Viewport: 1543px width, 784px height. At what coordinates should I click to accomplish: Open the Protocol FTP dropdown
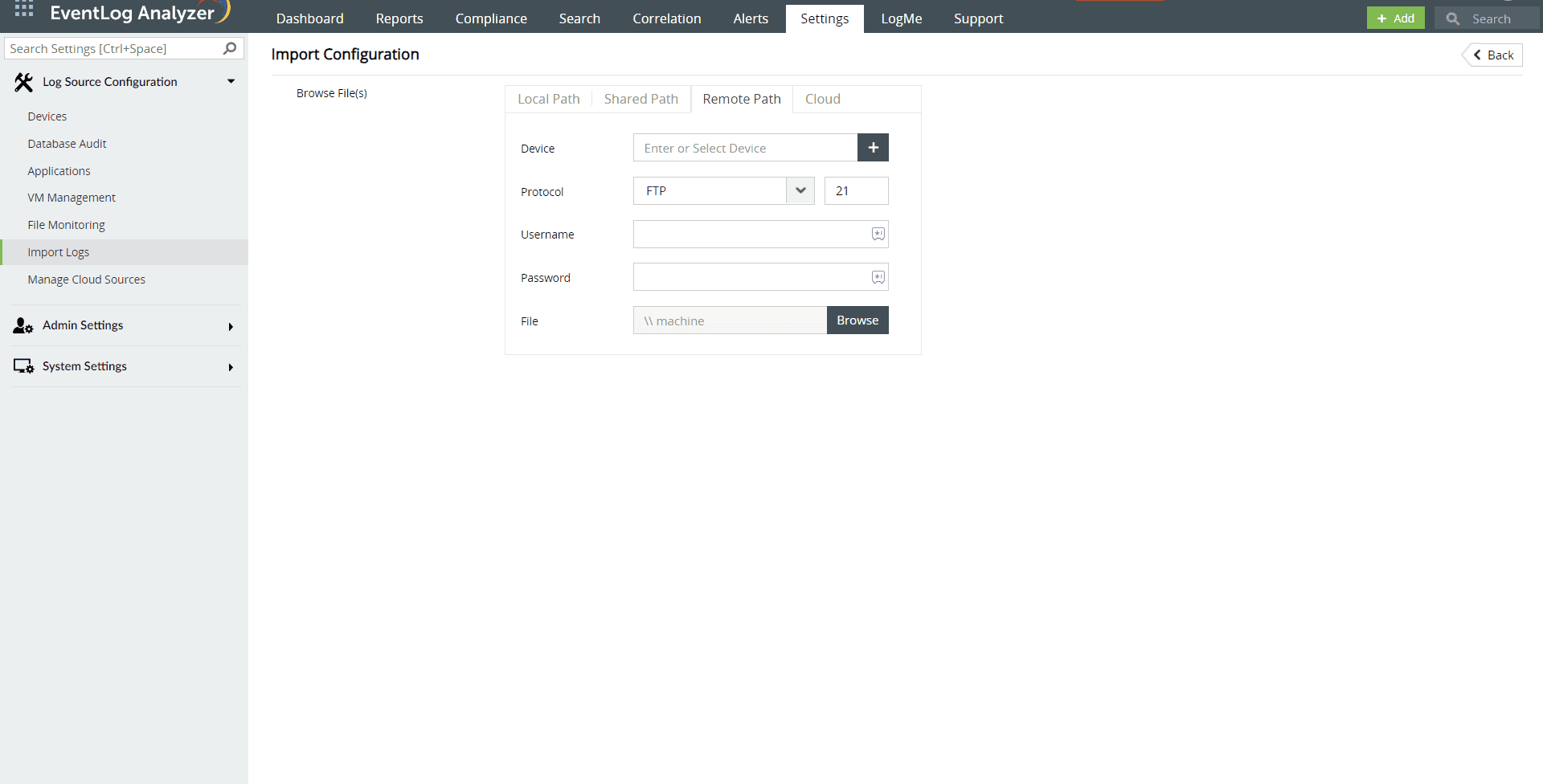723,191
